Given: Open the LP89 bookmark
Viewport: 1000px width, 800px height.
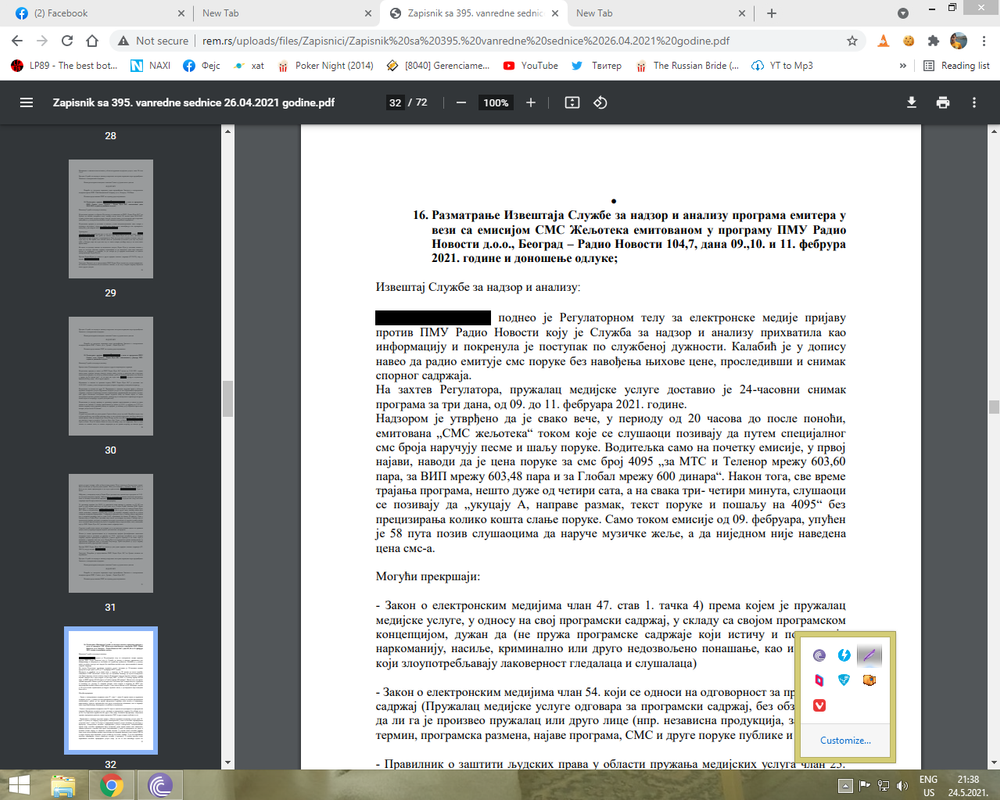Looking at the screenshot, I should (64, 66).
